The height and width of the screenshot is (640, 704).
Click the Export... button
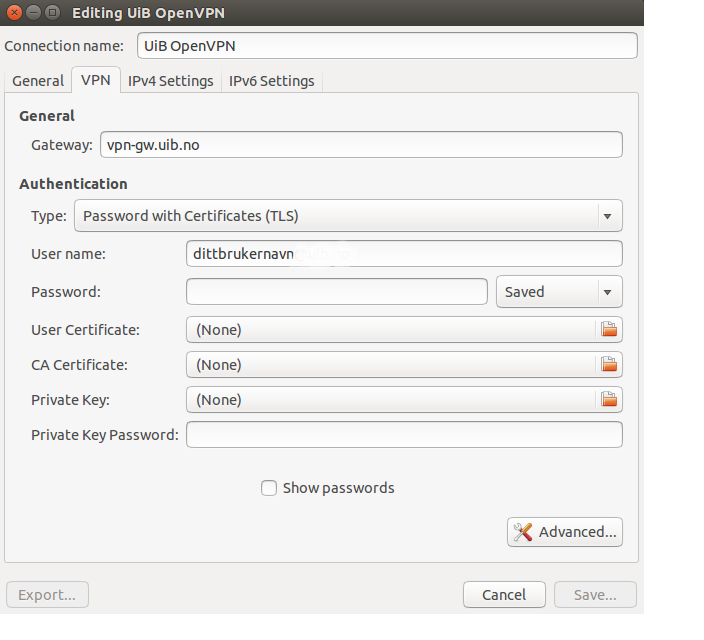[x=47, y=595]
